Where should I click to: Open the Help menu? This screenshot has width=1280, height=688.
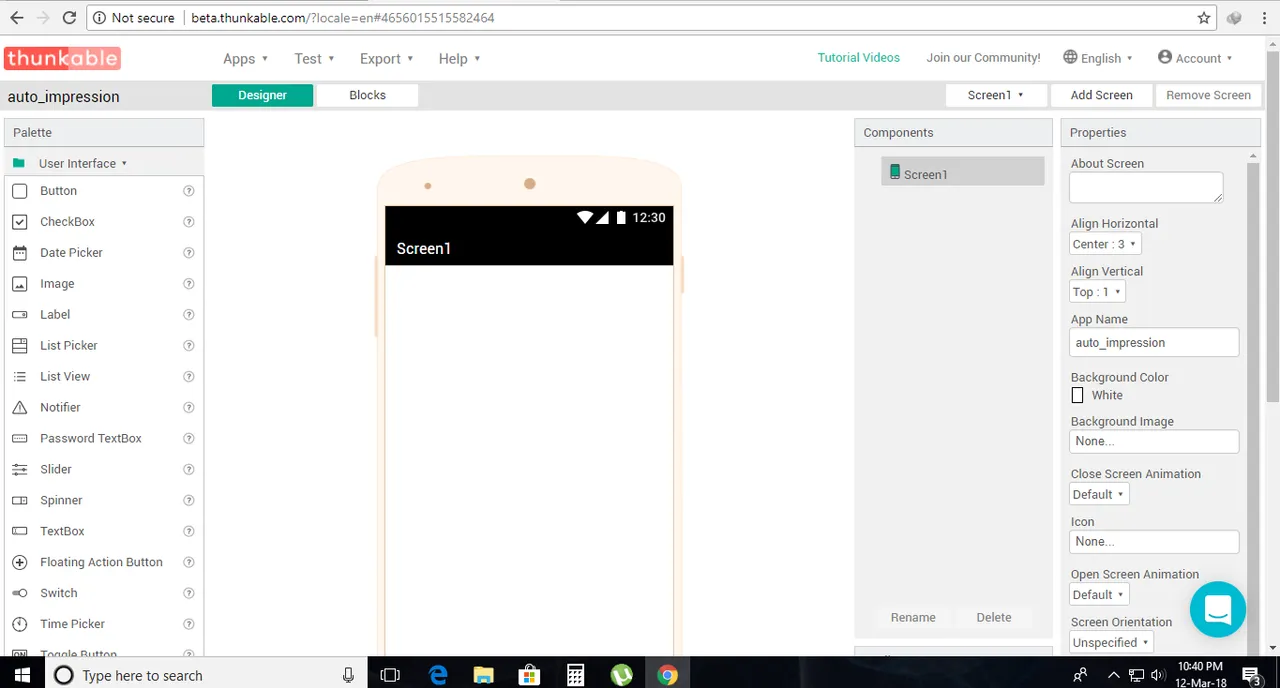[460, 59]
